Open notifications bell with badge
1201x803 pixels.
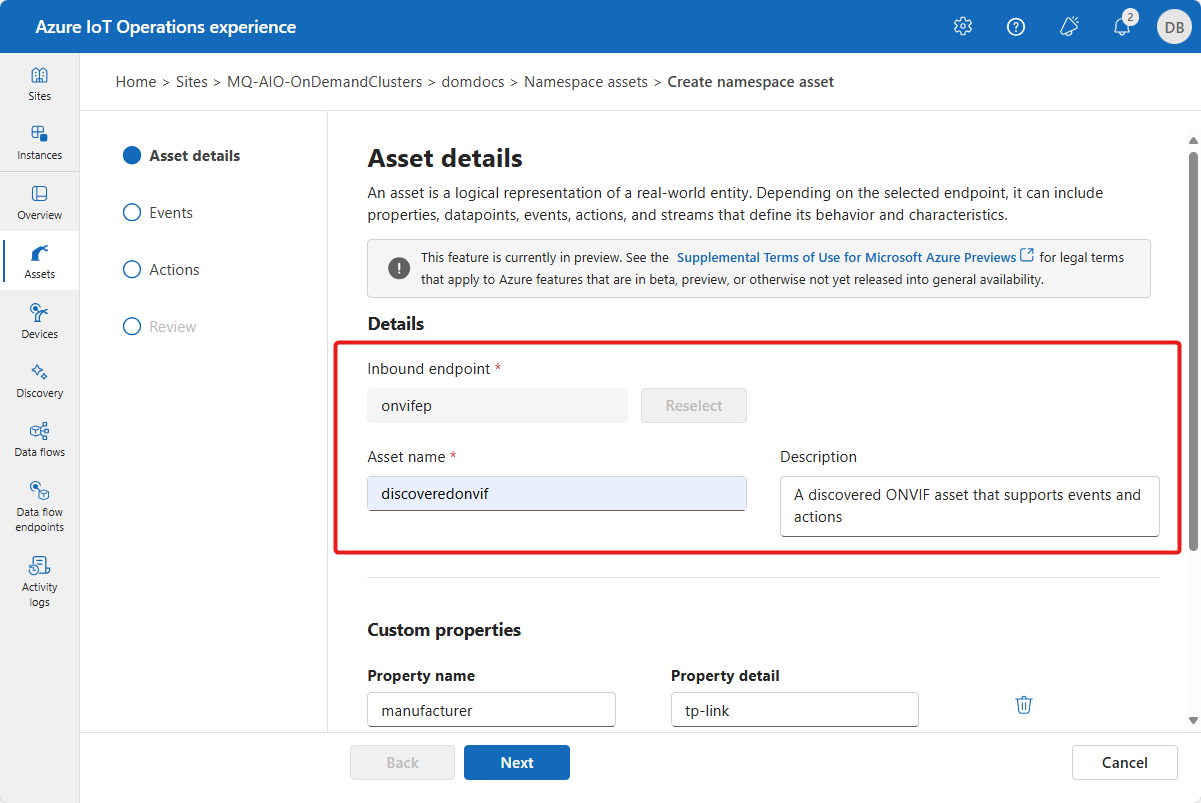coord(1122,27)
